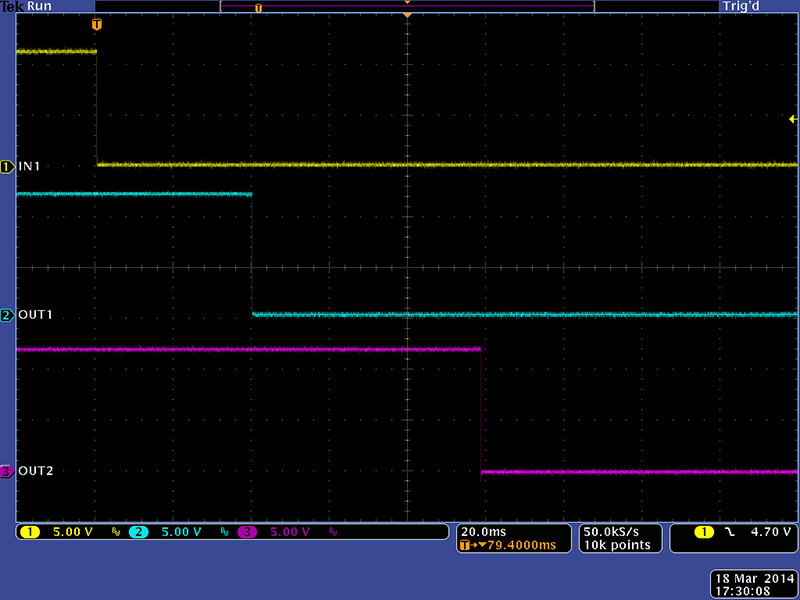Screen dimensions: 800x600
Task: Click the record view bar at top
Action: click(407, 7)
